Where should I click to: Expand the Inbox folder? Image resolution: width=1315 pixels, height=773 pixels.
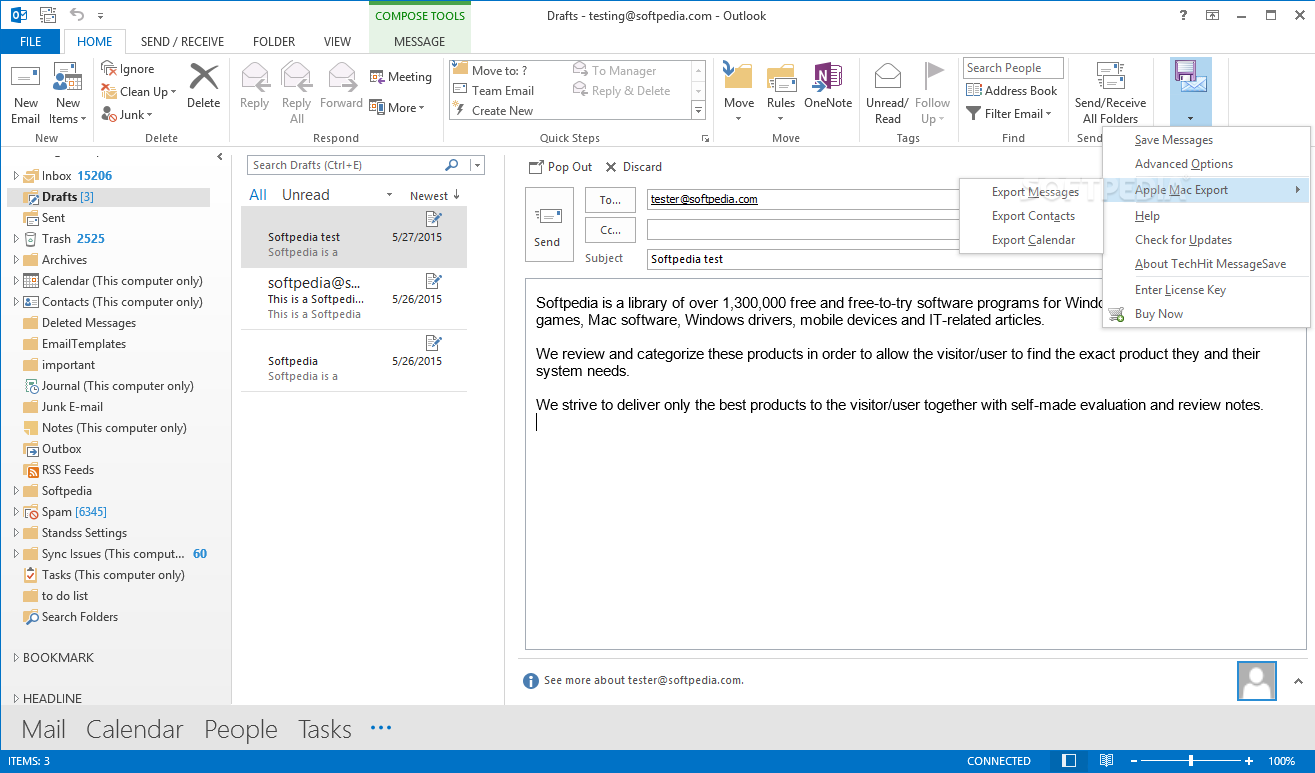(16, 176)
